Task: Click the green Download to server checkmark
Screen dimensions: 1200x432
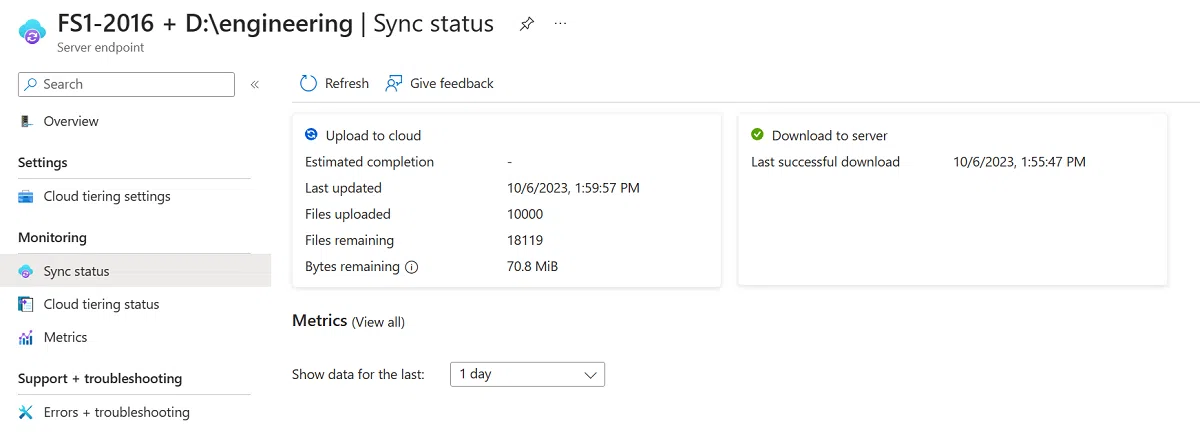Action: (x=757, y=135)
